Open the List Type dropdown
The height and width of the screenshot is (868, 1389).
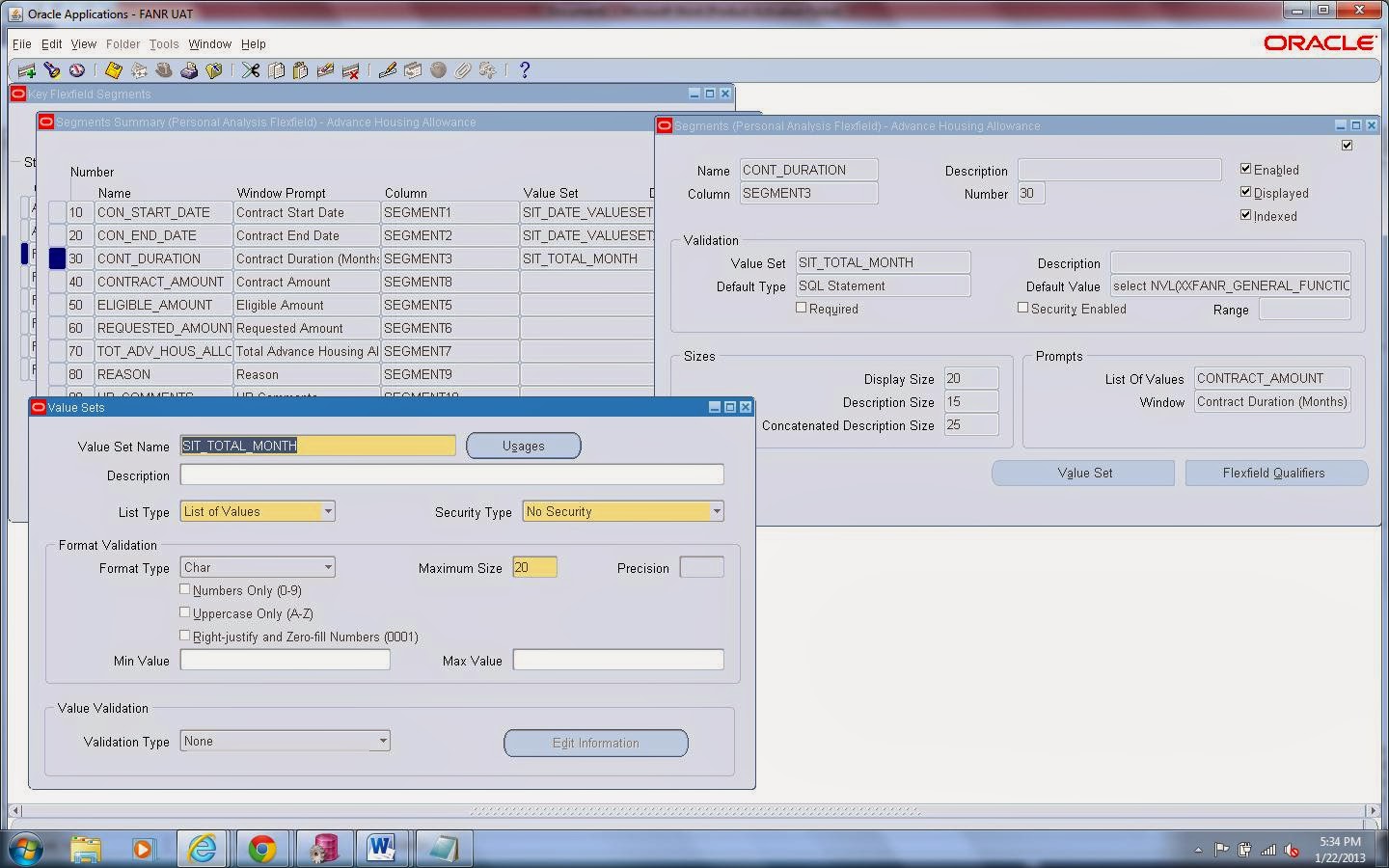coord(329,510)
